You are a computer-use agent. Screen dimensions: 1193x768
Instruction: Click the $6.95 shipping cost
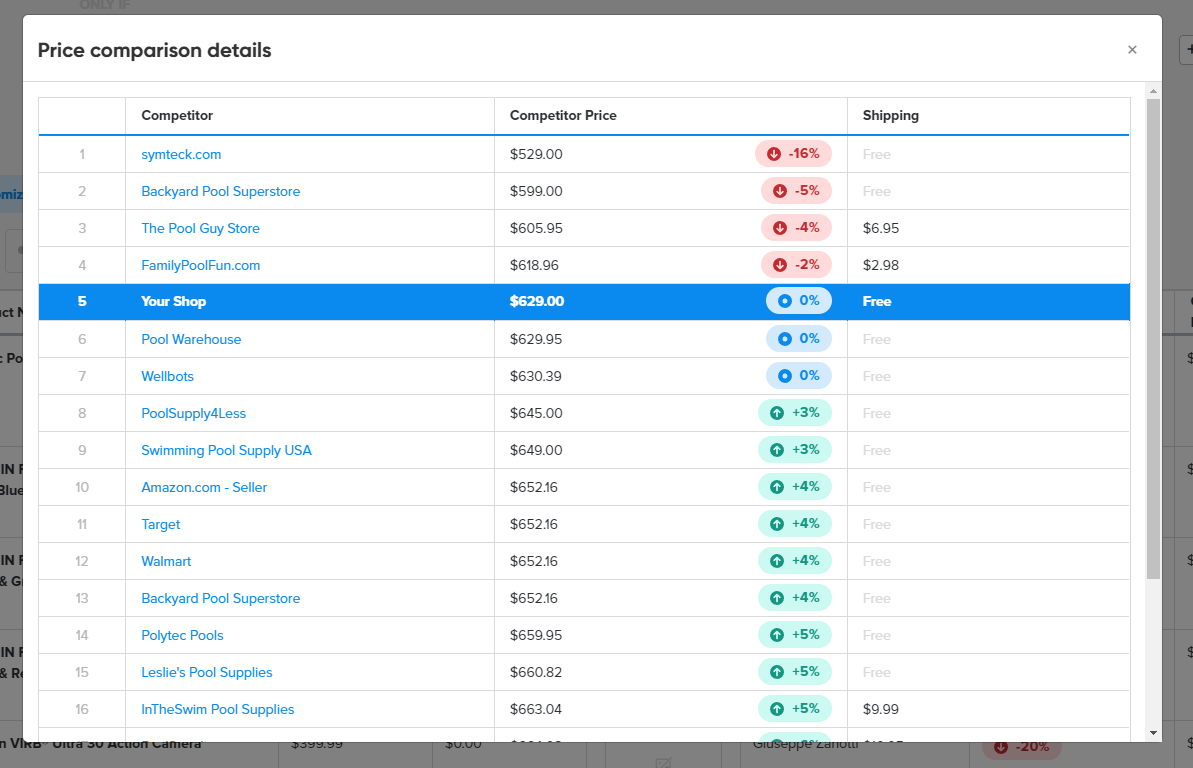point(881,228)
